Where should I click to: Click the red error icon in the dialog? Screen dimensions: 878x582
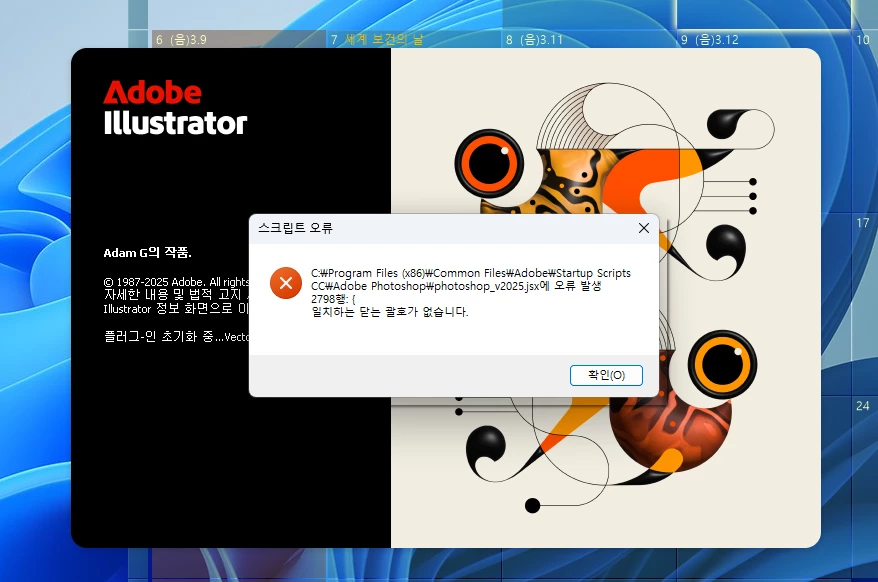(286, 283)
